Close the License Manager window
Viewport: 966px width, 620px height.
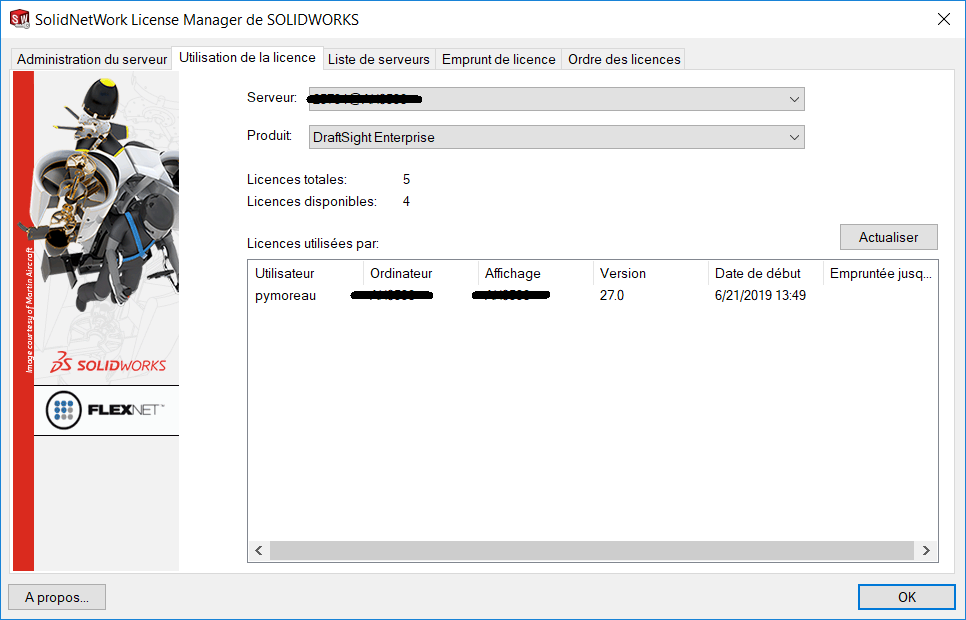point(943,19)
